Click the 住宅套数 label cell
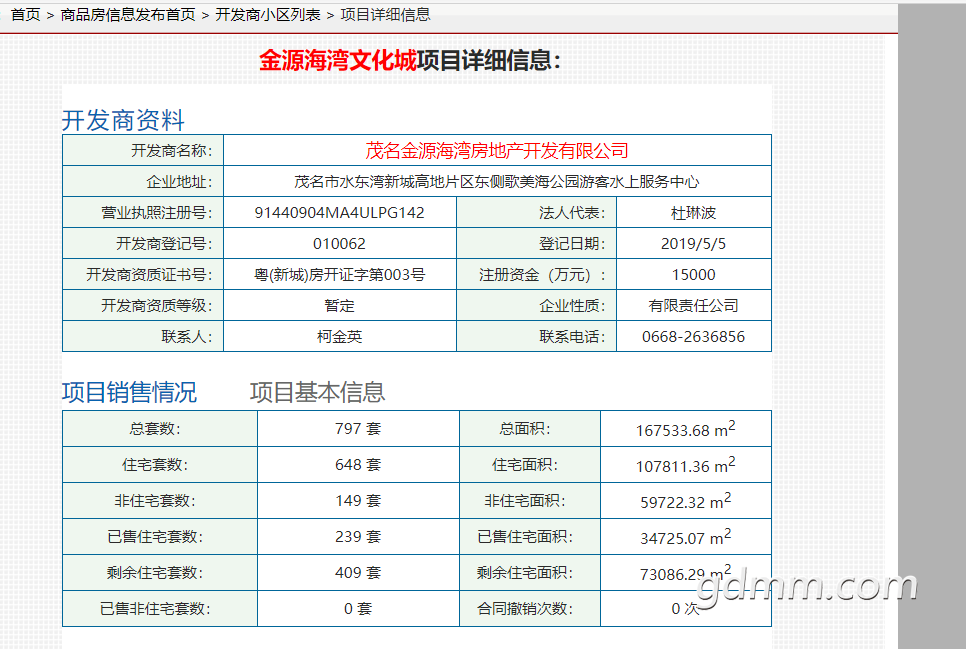This screenshot has width=966, height=649. [x=160, y=465]
